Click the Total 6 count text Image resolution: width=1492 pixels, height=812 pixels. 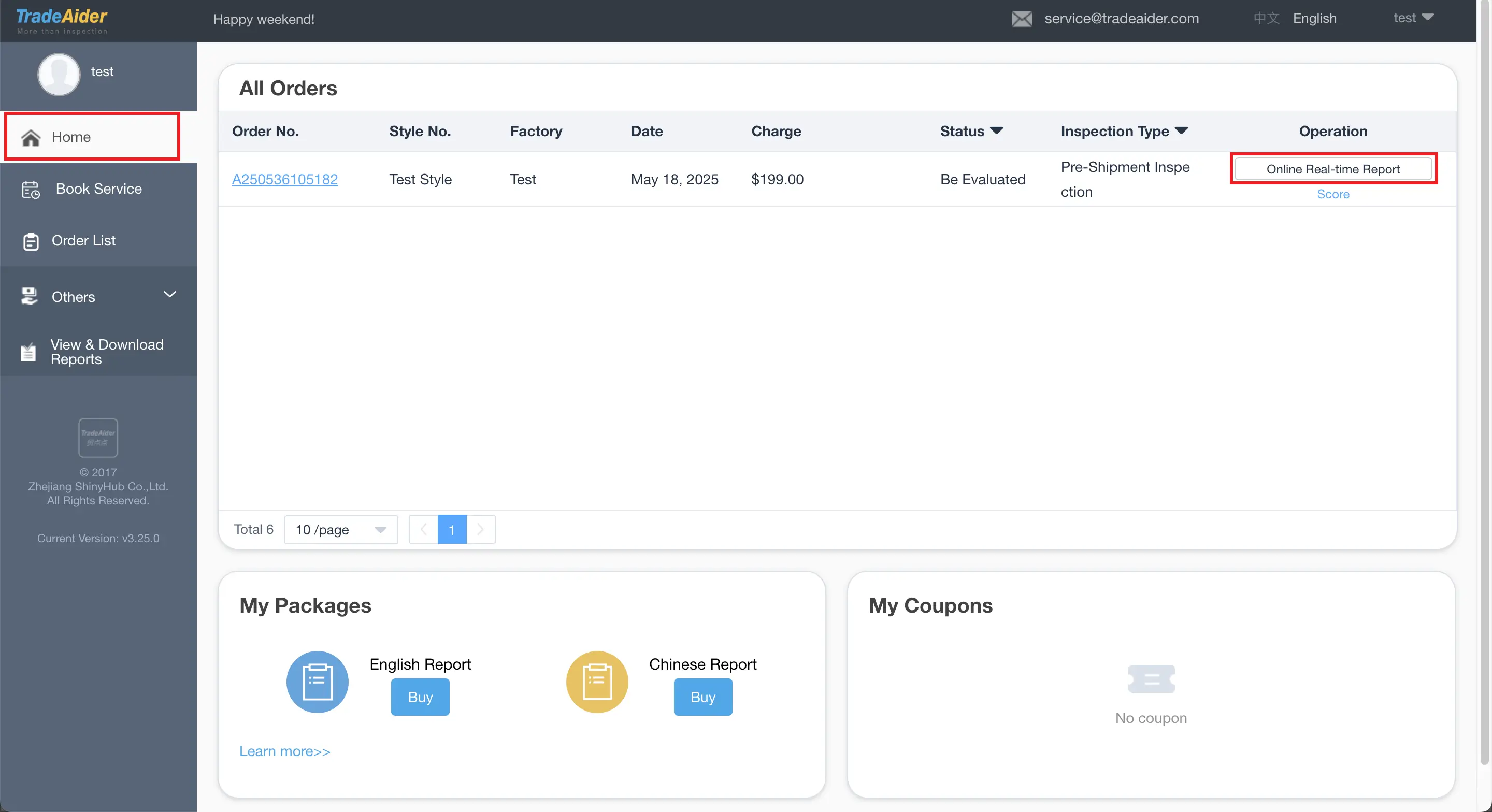[254, 529]
